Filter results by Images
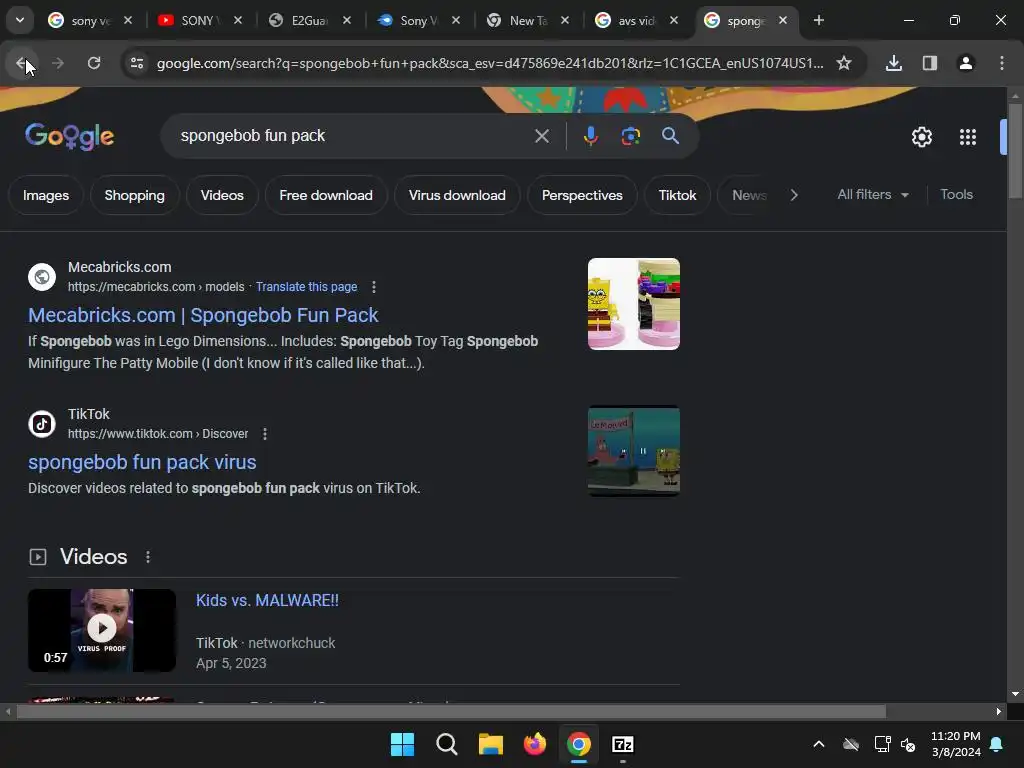The height and width of the screenshot is (768, 1024). (x=46, y=195)
